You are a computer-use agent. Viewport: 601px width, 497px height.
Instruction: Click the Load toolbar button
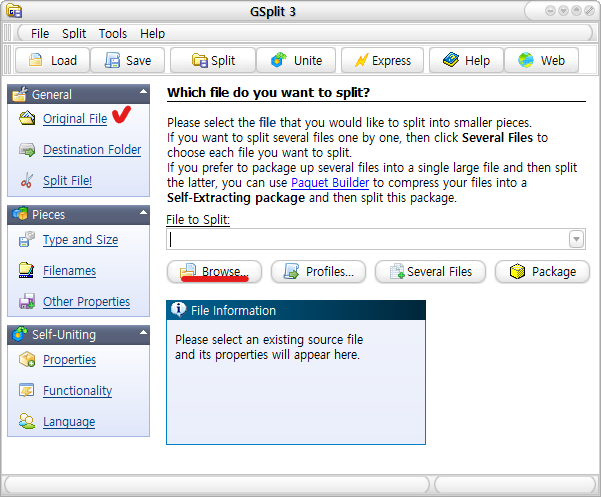tap(53, 61)
